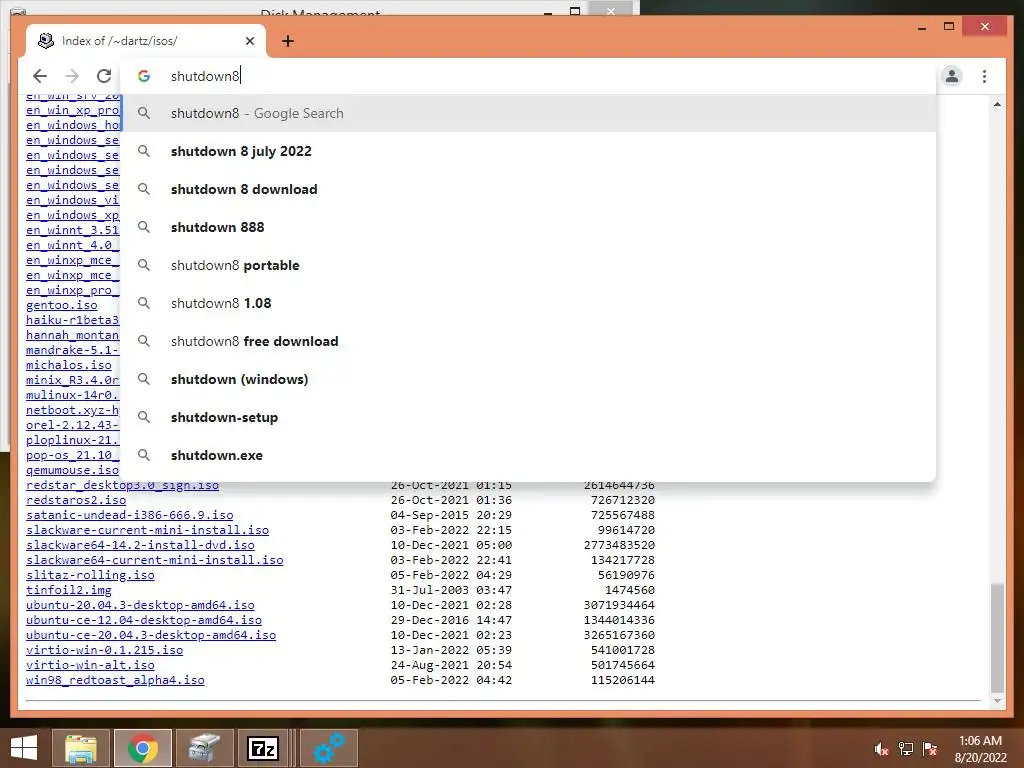Open ubuntu-ce-12.04-desktop-amd64.iso link
The width and height of the screenshot is (1024, 768).
point(144,620)
